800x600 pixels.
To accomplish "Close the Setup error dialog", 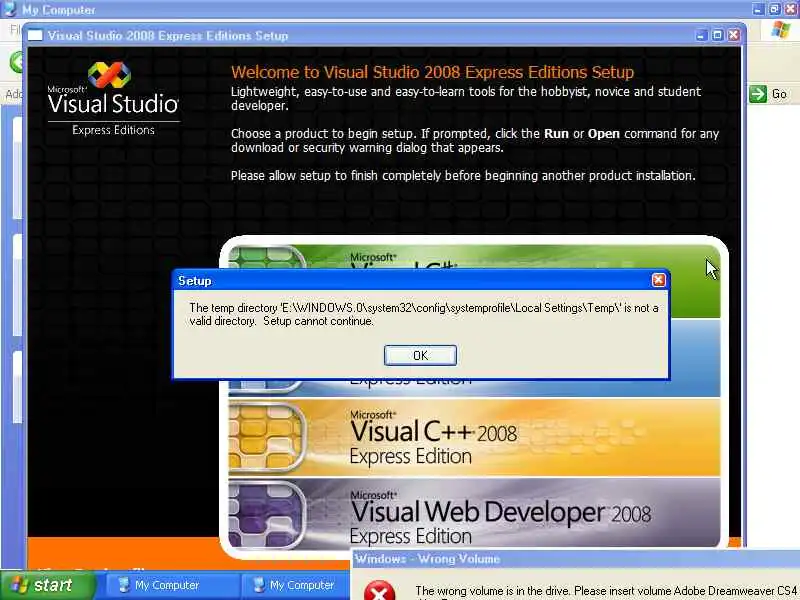I will [659, 280].
